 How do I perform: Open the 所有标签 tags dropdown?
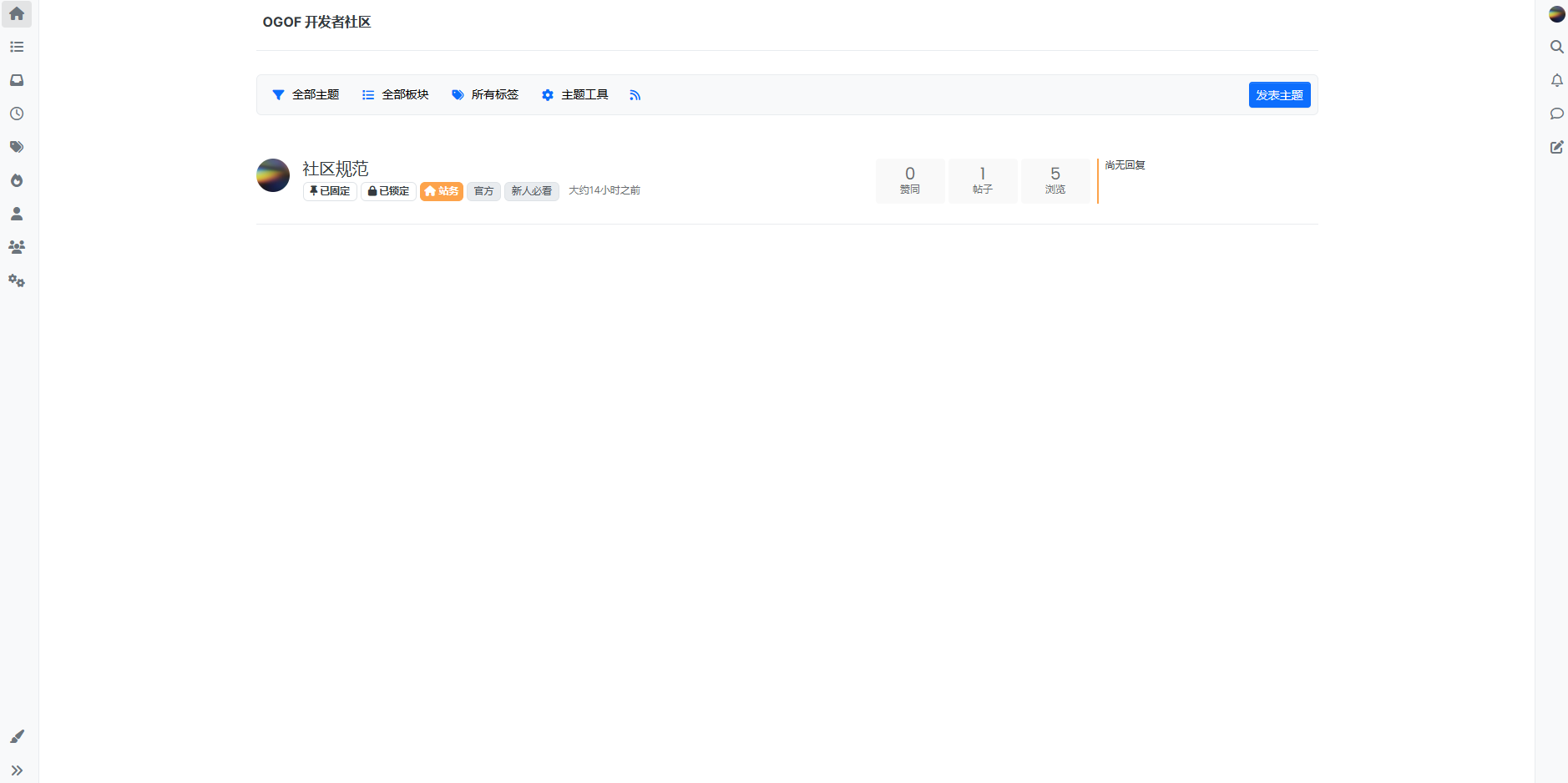[x=485, y=95]
